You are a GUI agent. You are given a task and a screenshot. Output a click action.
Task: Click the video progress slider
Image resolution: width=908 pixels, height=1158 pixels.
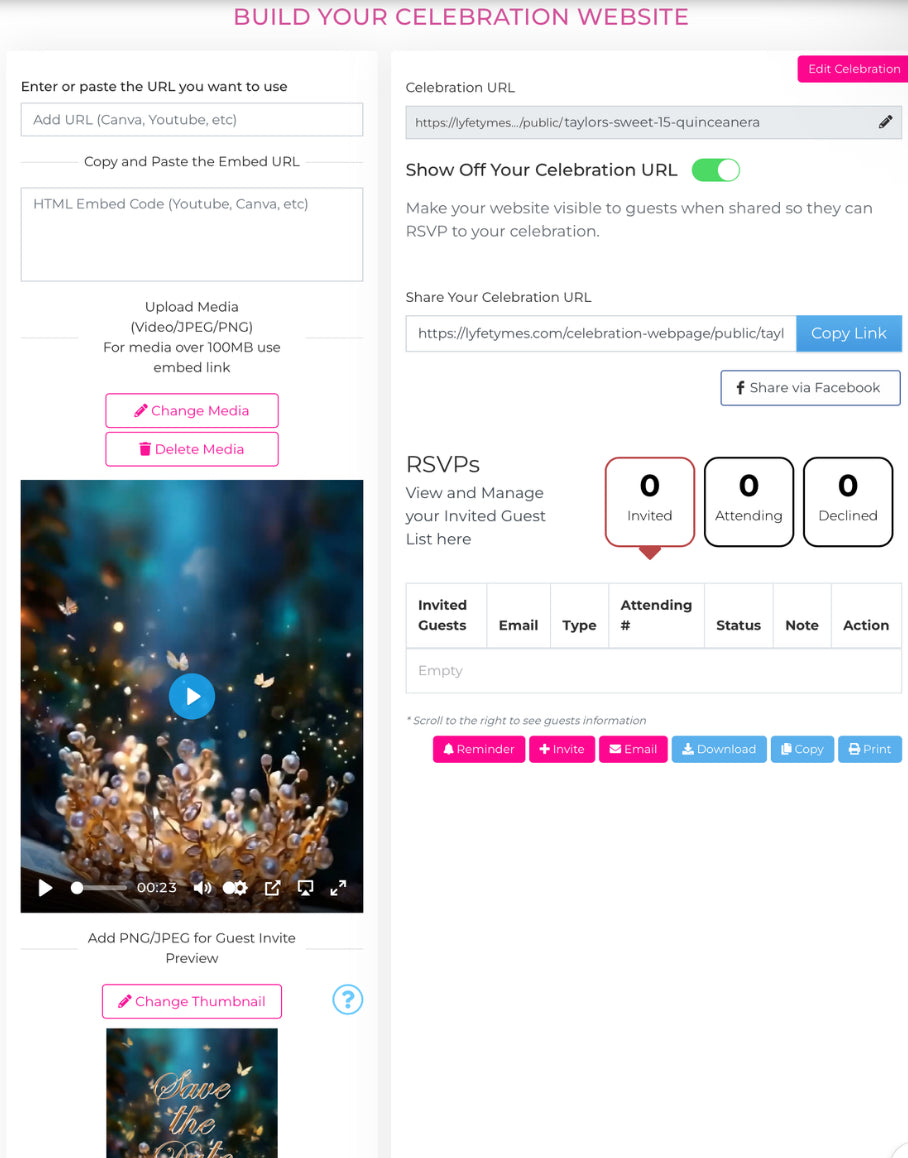[x=99, y=888]
